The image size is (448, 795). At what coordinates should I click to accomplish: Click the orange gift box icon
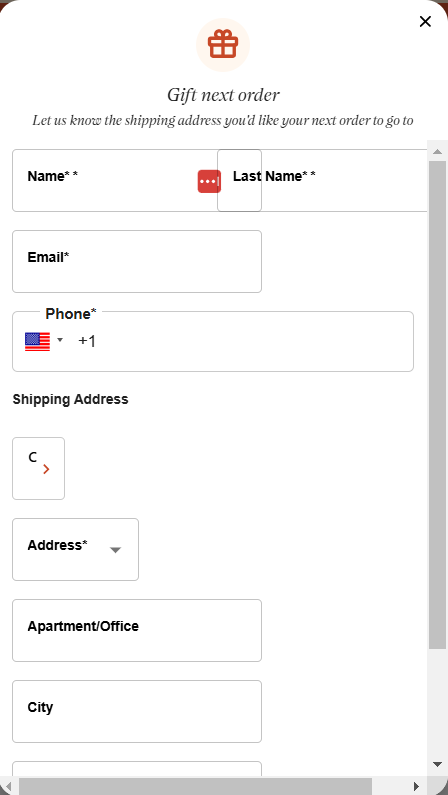[223, 45]
